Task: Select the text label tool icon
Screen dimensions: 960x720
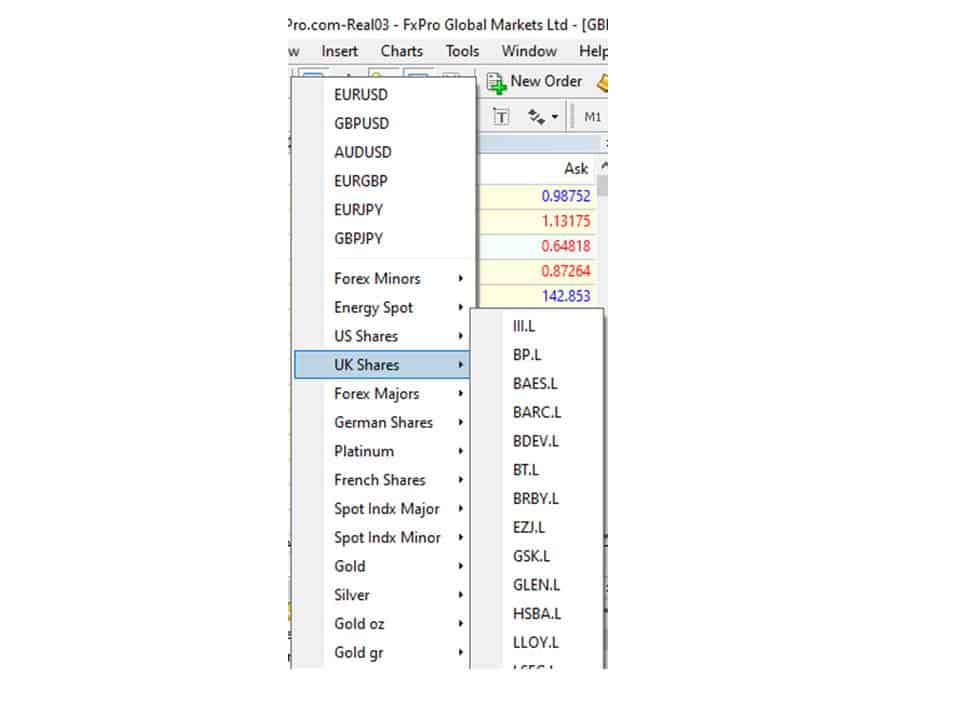Action: click(501, 116)
